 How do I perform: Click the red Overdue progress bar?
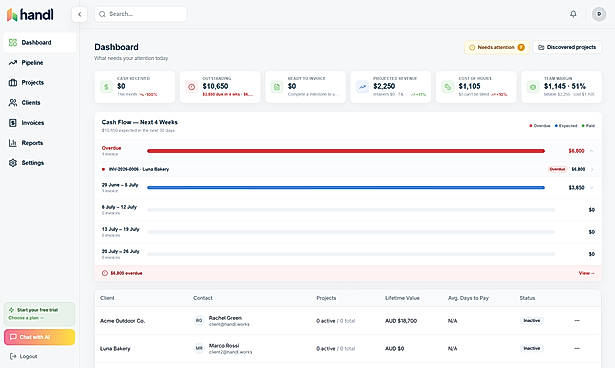346,151
